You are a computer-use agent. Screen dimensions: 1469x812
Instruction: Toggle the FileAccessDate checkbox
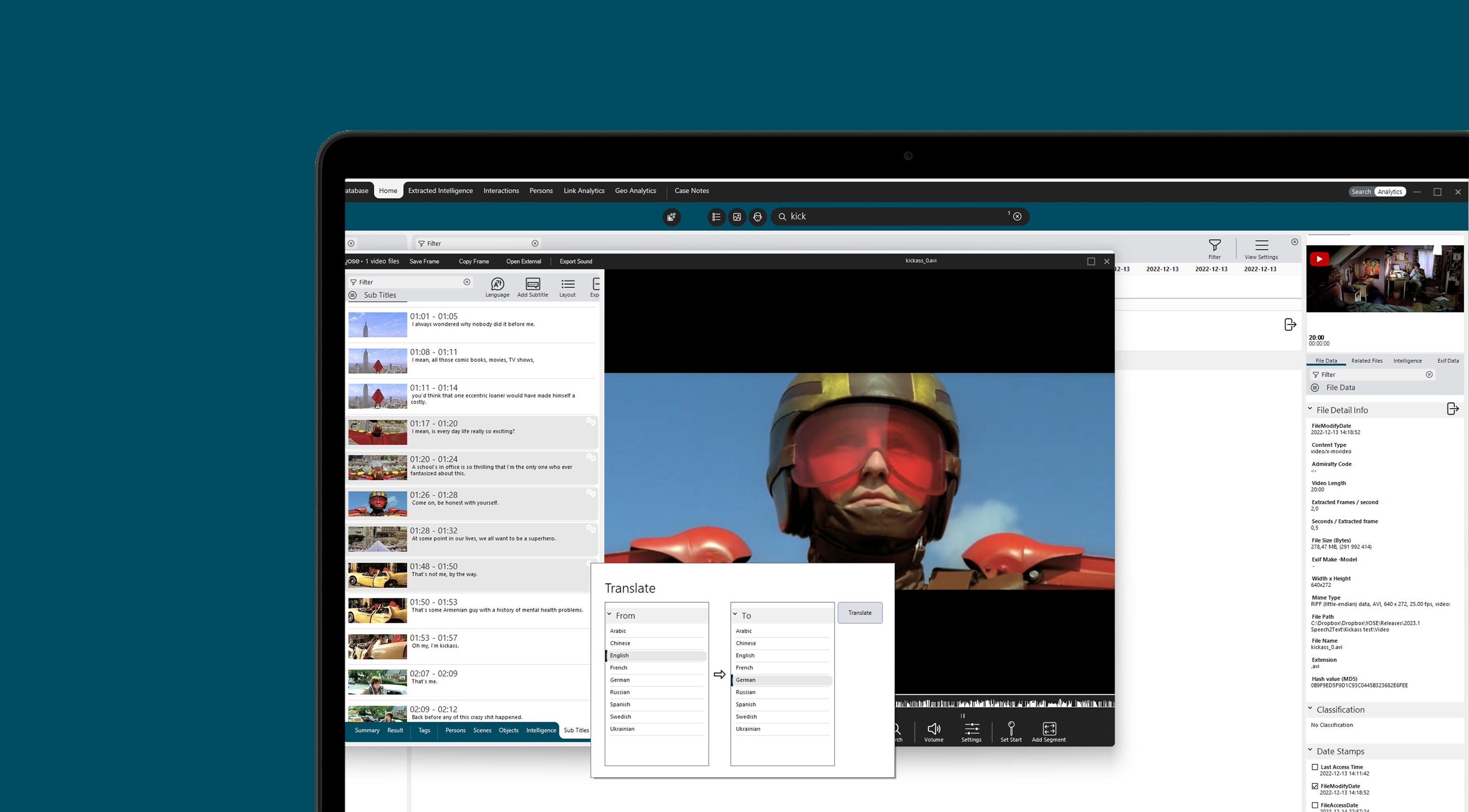1315,805
